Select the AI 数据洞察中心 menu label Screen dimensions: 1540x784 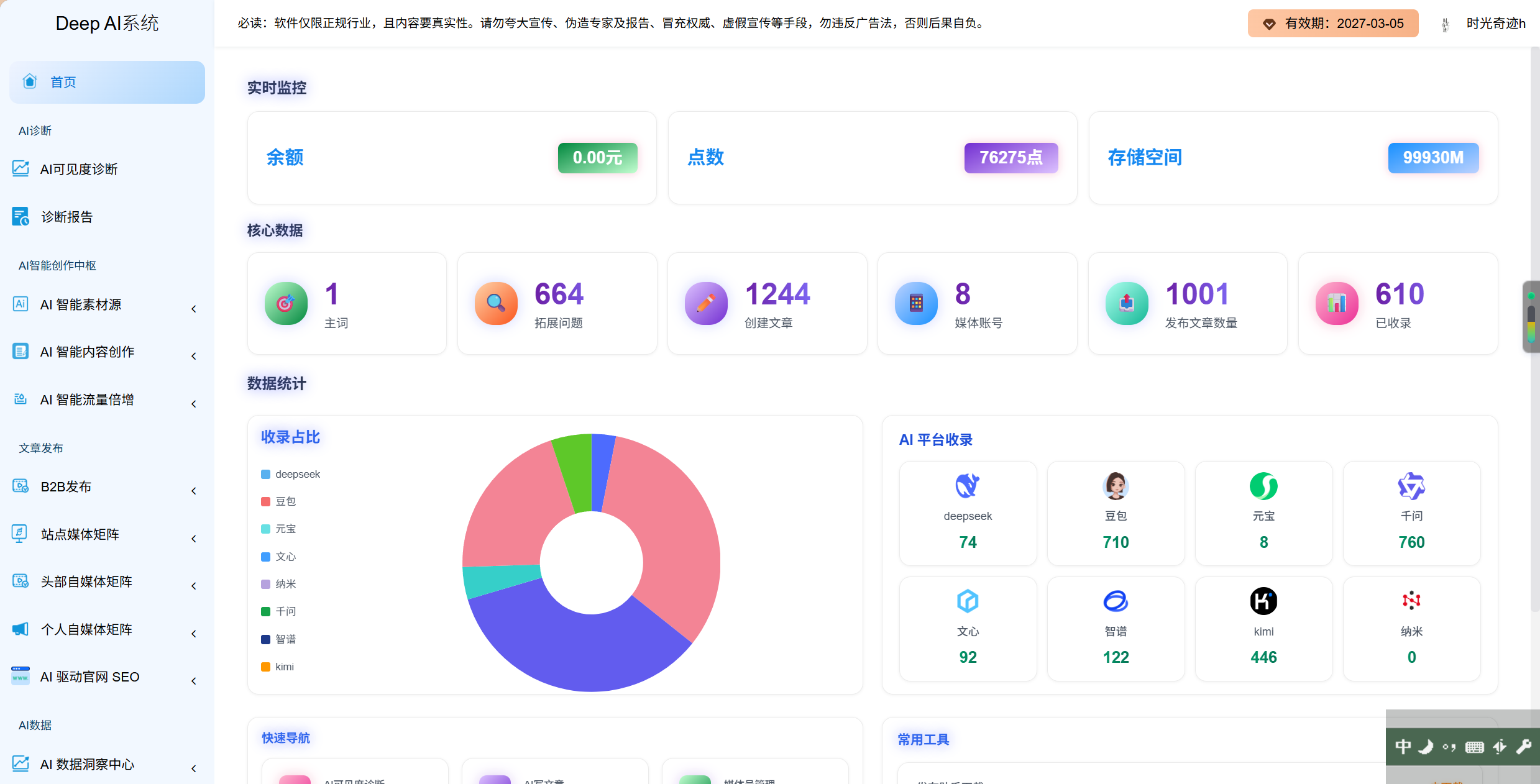tap(87, 764)
